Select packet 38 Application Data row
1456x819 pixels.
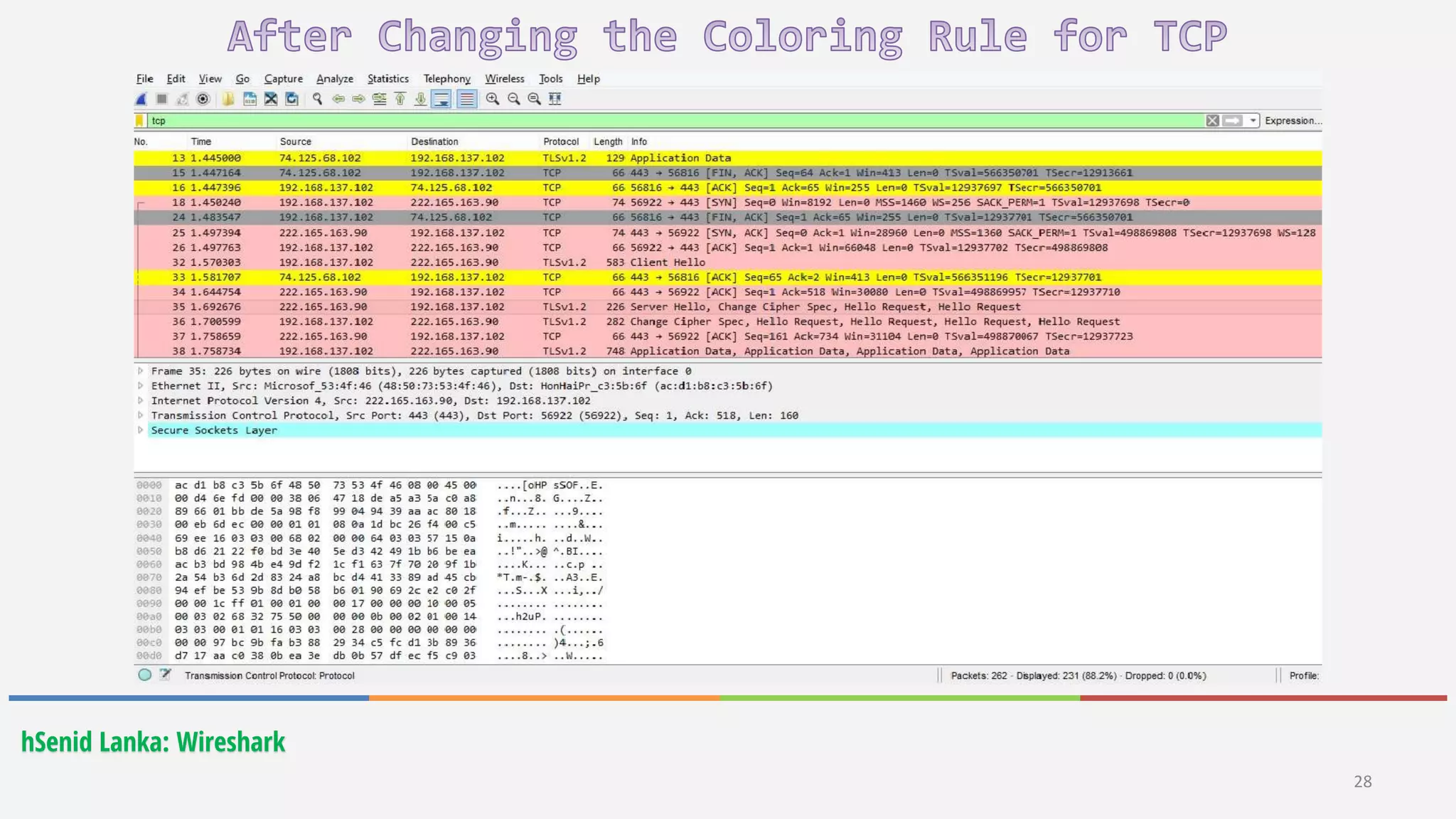click(x=728, y=351)
